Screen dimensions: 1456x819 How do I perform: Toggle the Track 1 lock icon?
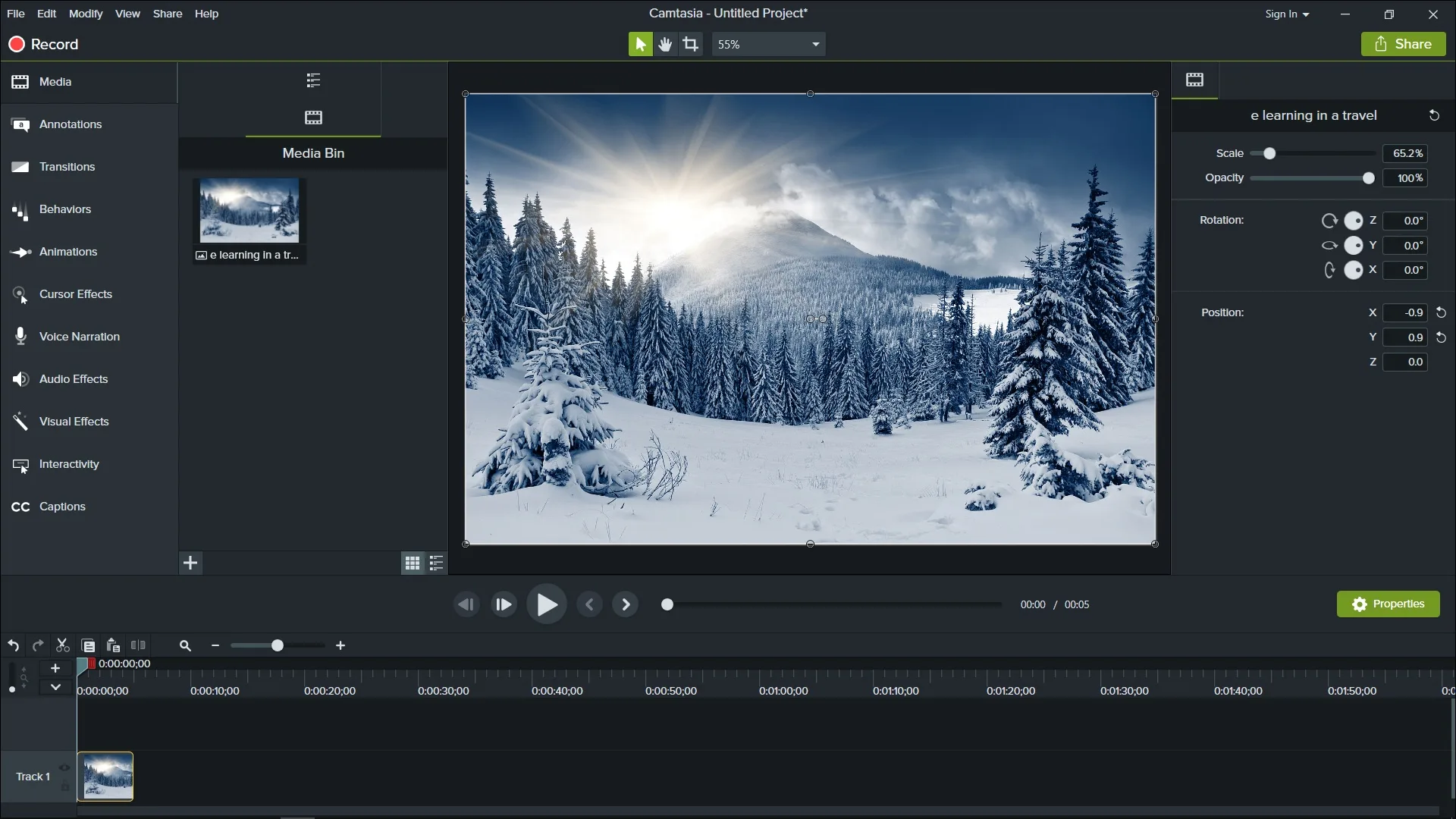(x=64, y=787)
